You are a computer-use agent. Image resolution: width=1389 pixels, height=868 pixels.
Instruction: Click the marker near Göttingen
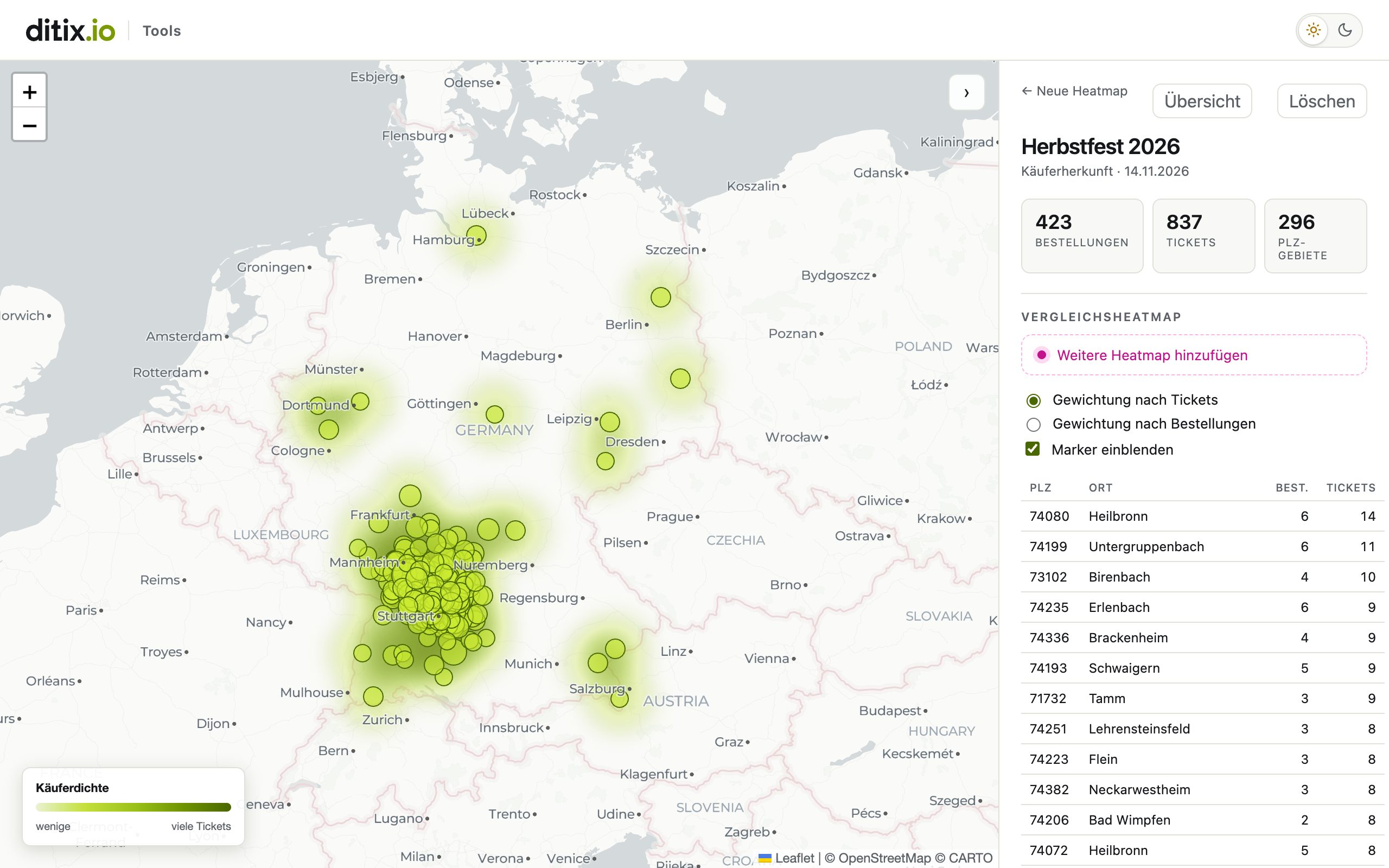click(495, 414)
